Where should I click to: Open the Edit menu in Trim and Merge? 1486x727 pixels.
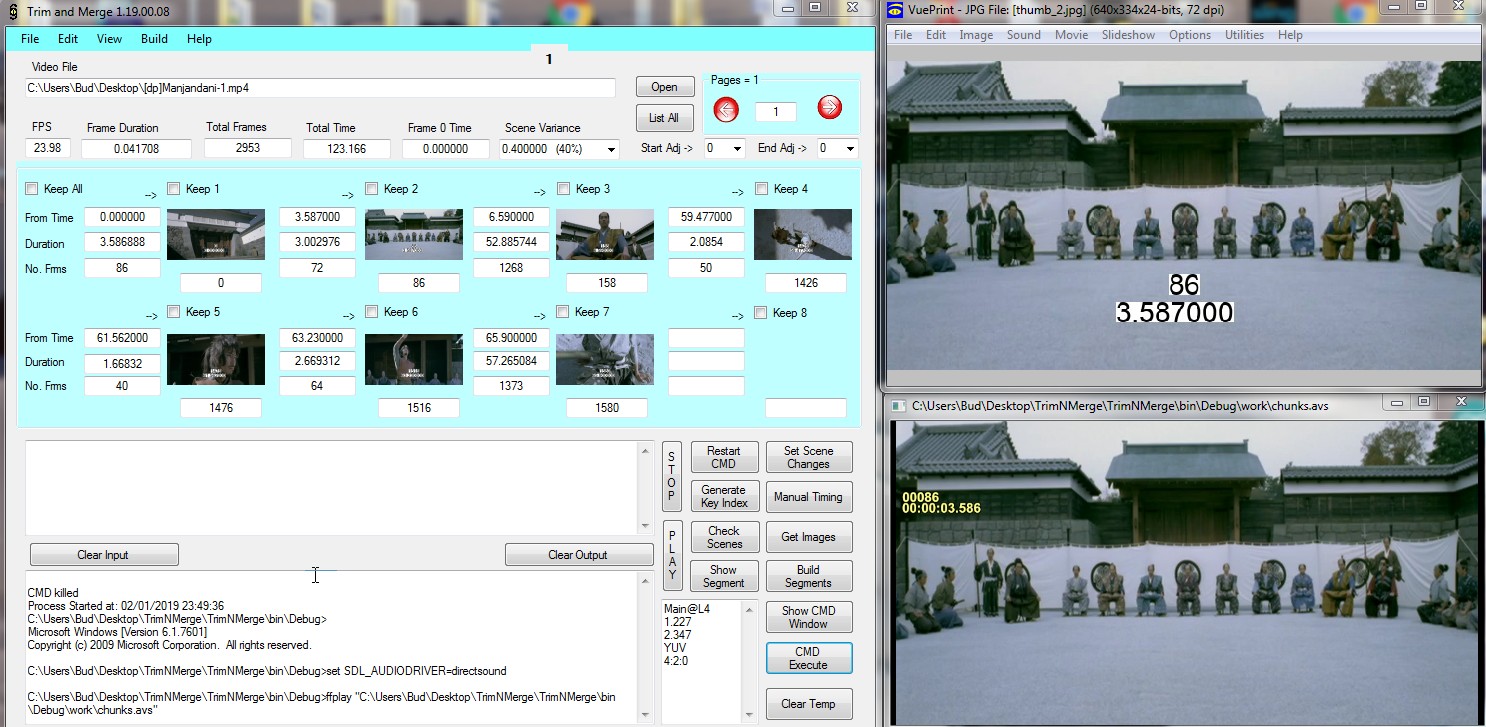coord(68,39)
